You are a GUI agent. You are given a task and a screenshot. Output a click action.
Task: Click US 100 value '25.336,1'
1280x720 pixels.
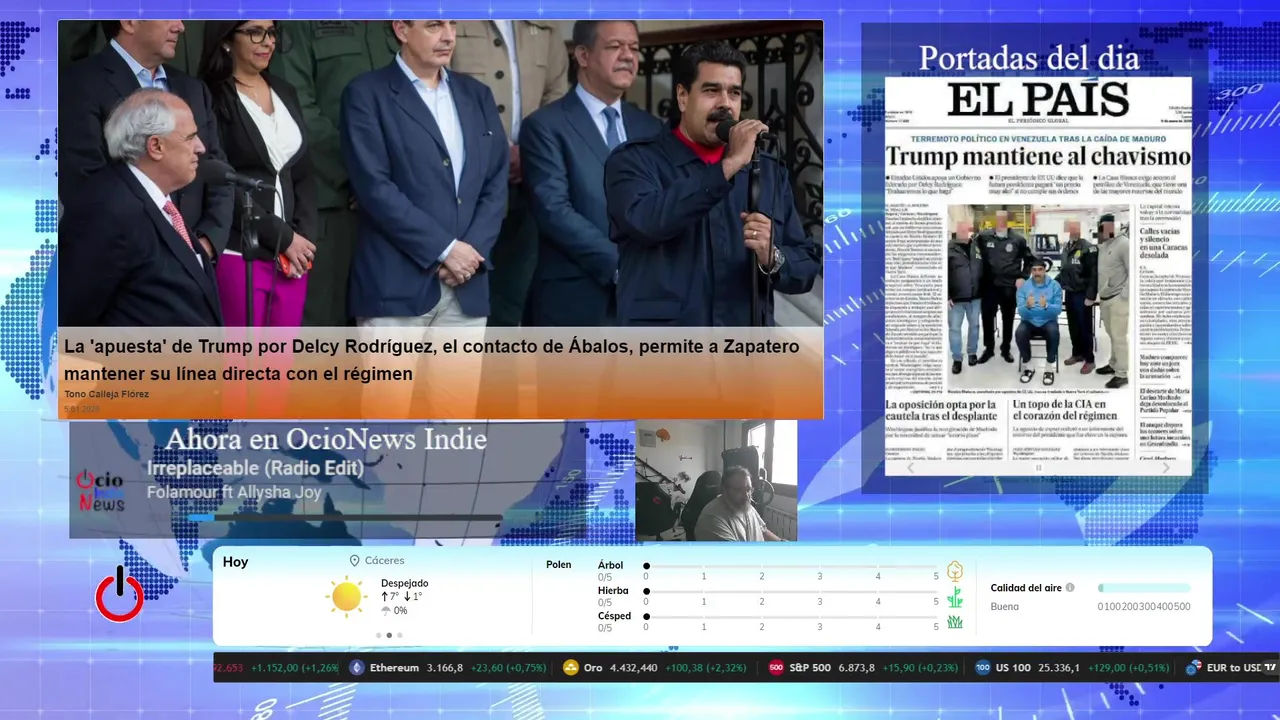click(x=1059, y=668)
